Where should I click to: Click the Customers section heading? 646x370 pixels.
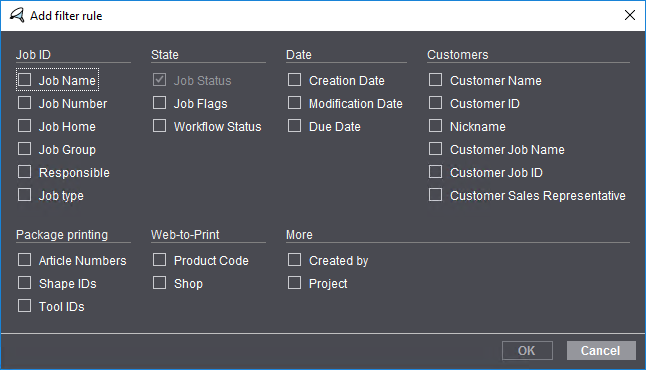(x=458, y=55)
